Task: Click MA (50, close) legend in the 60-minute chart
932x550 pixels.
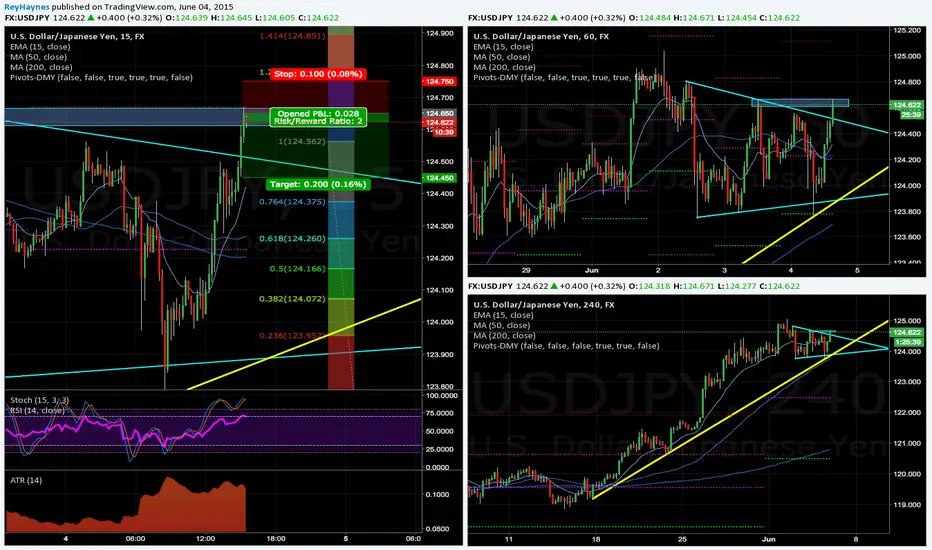Action: click(502, 57)
